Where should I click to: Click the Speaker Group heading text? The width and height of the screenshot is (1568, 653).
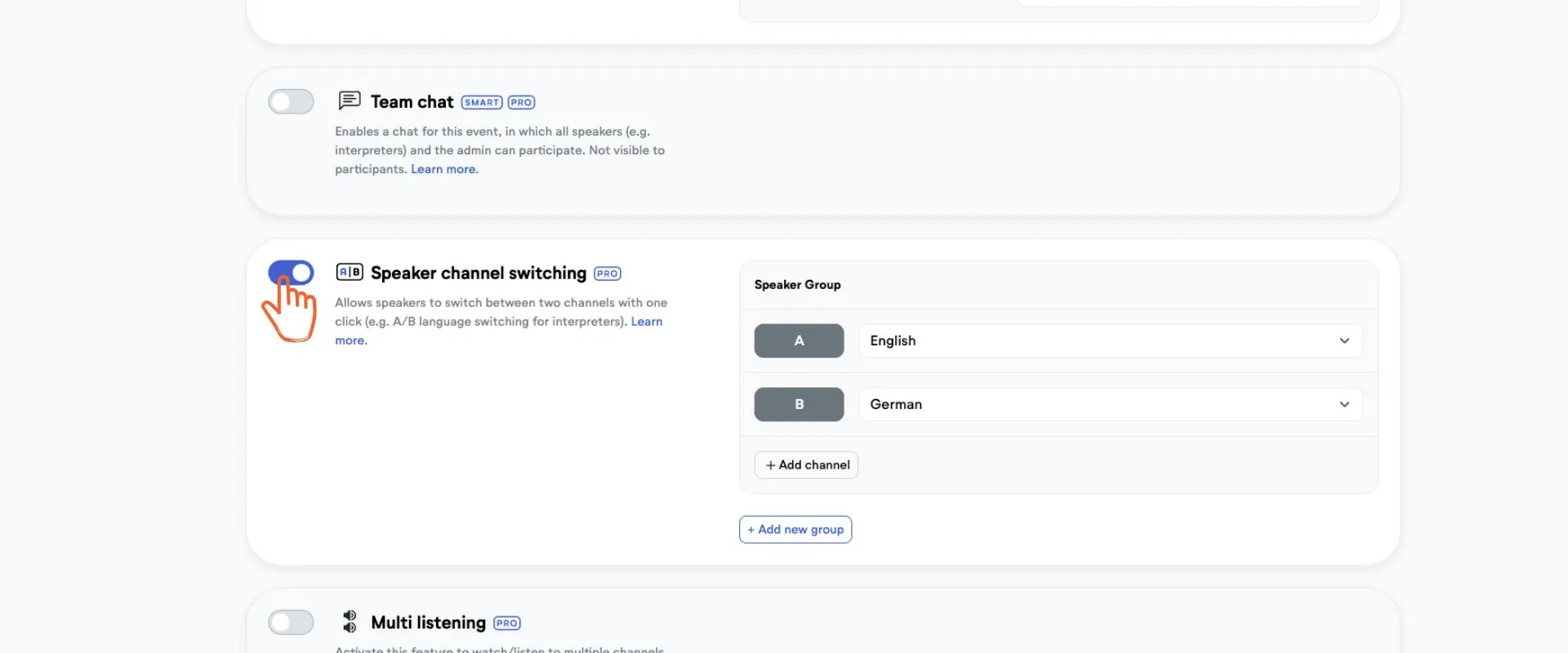pyautogui.click(x=797, y=284)
